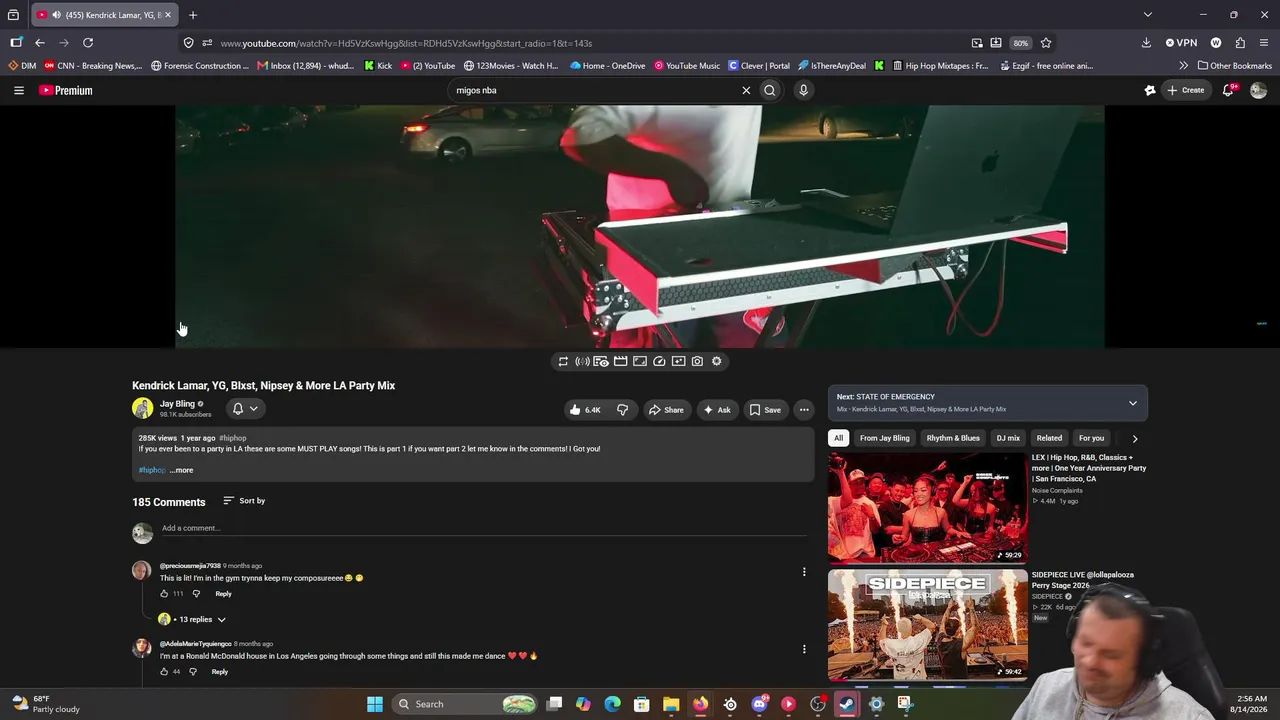Go to YouTube Premium home logo

66,90
